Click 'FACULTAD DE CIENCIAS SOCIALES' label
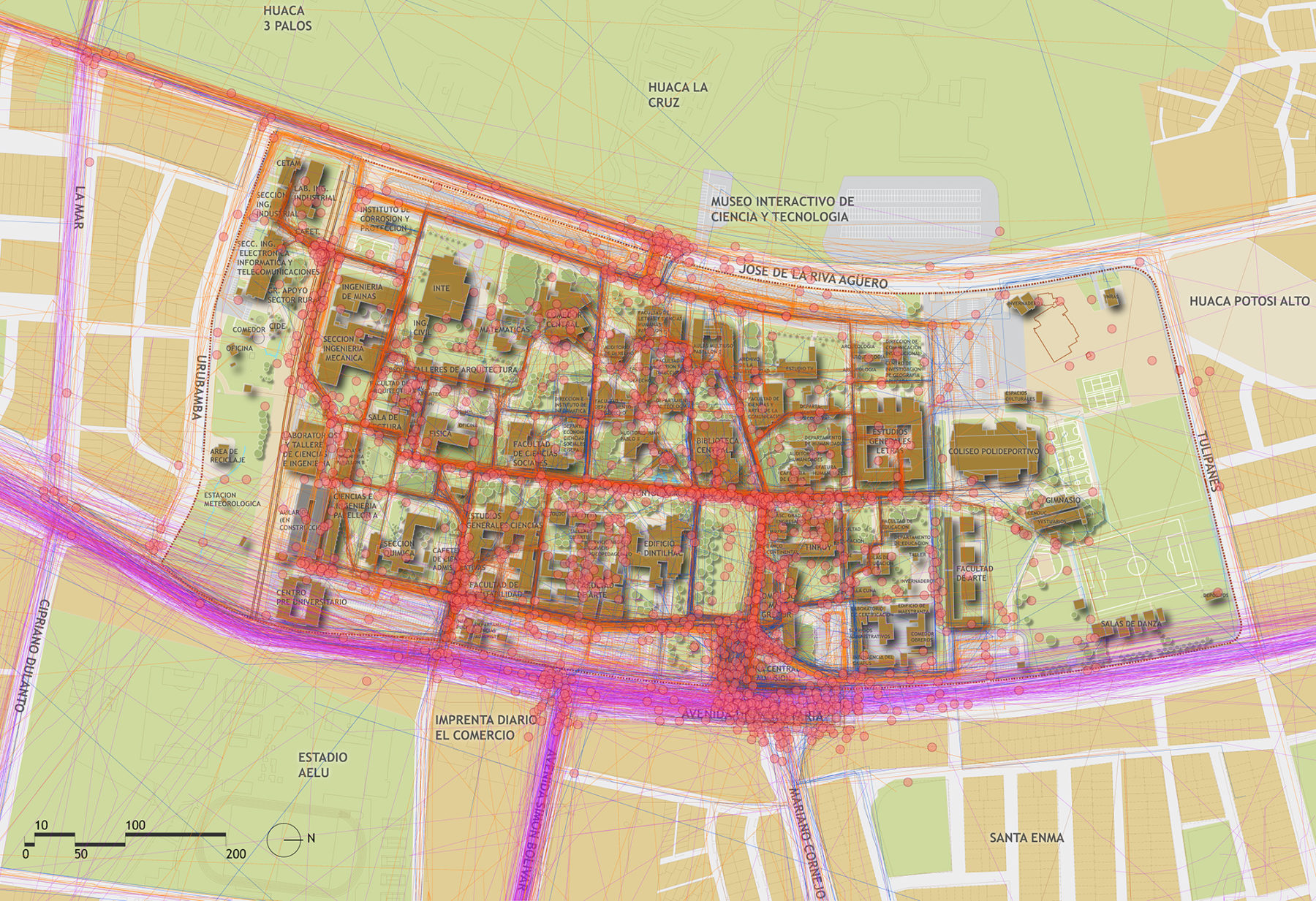The image size is (1316, 901). (x=536, y=453)
